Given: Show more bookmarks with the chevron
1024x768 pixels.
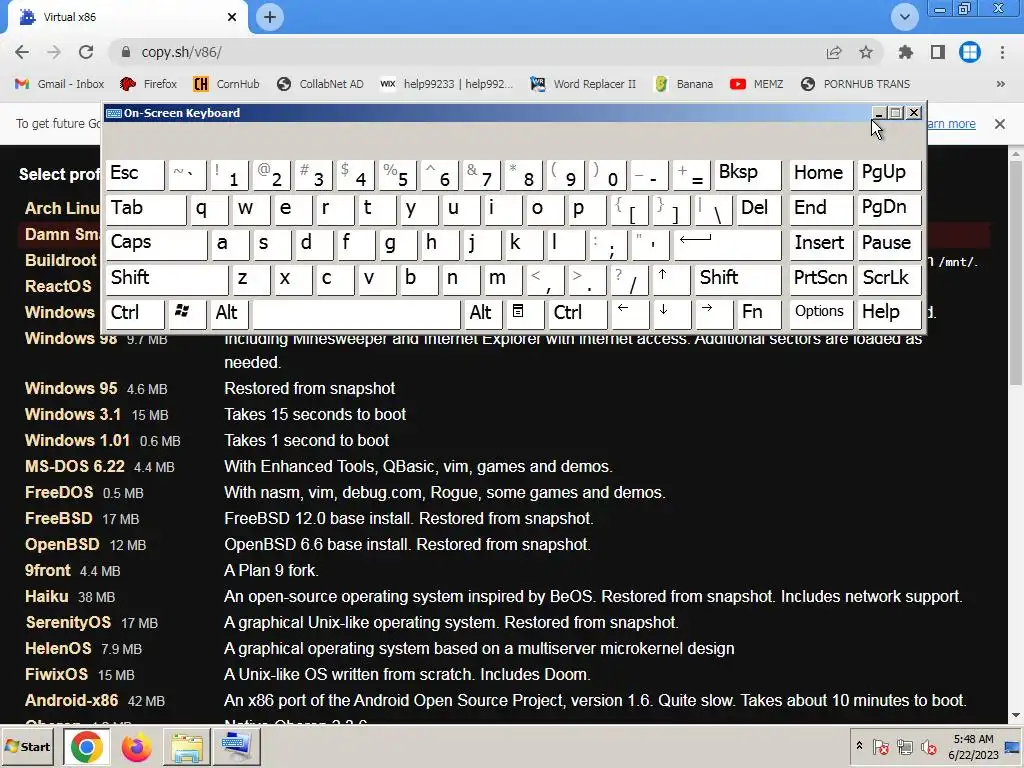Looking at the screenshot, I should (x=1000, y=84).
